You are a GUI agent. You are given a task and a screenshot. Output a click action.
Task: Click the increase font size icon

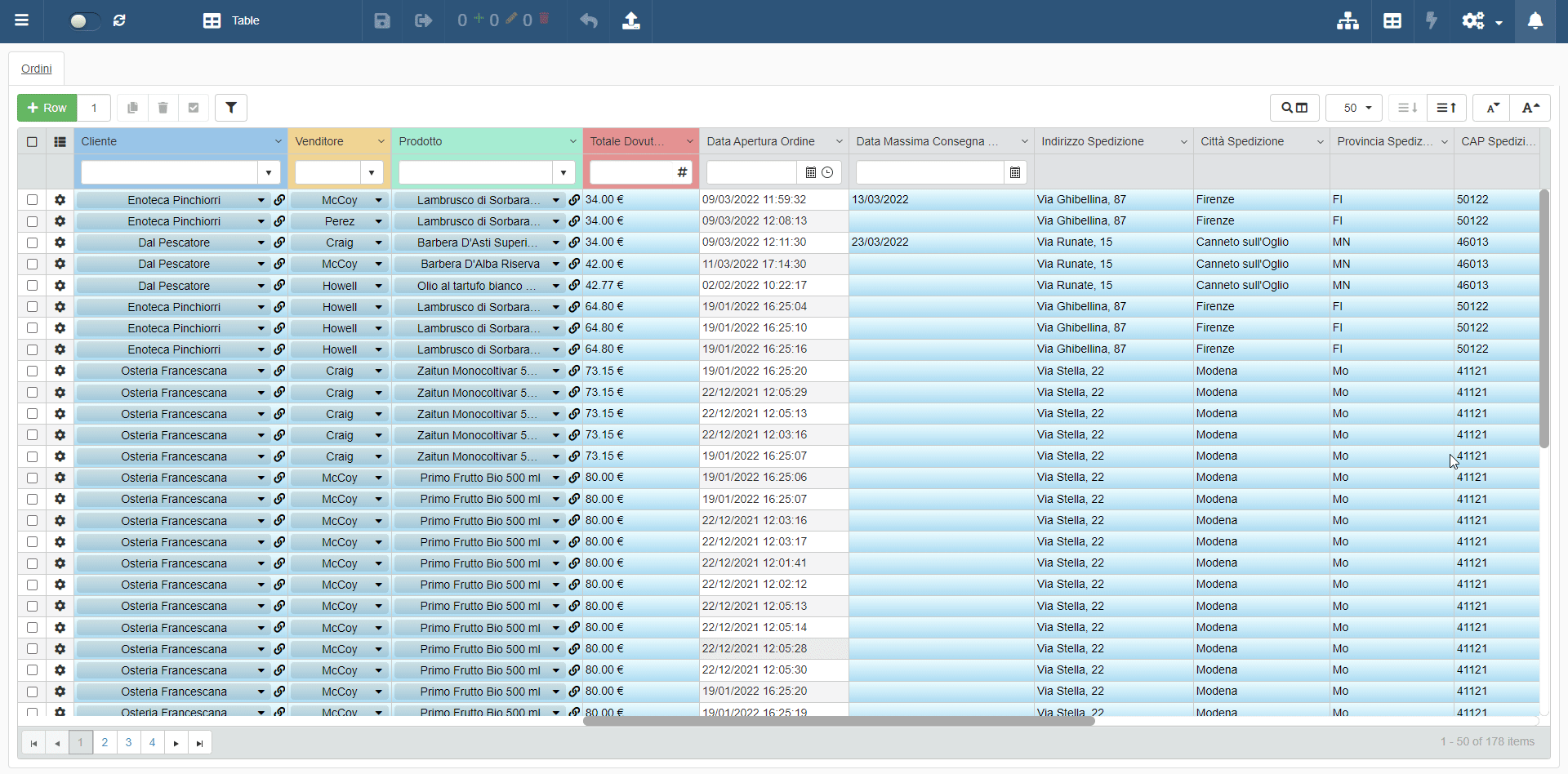[1530, 108]
